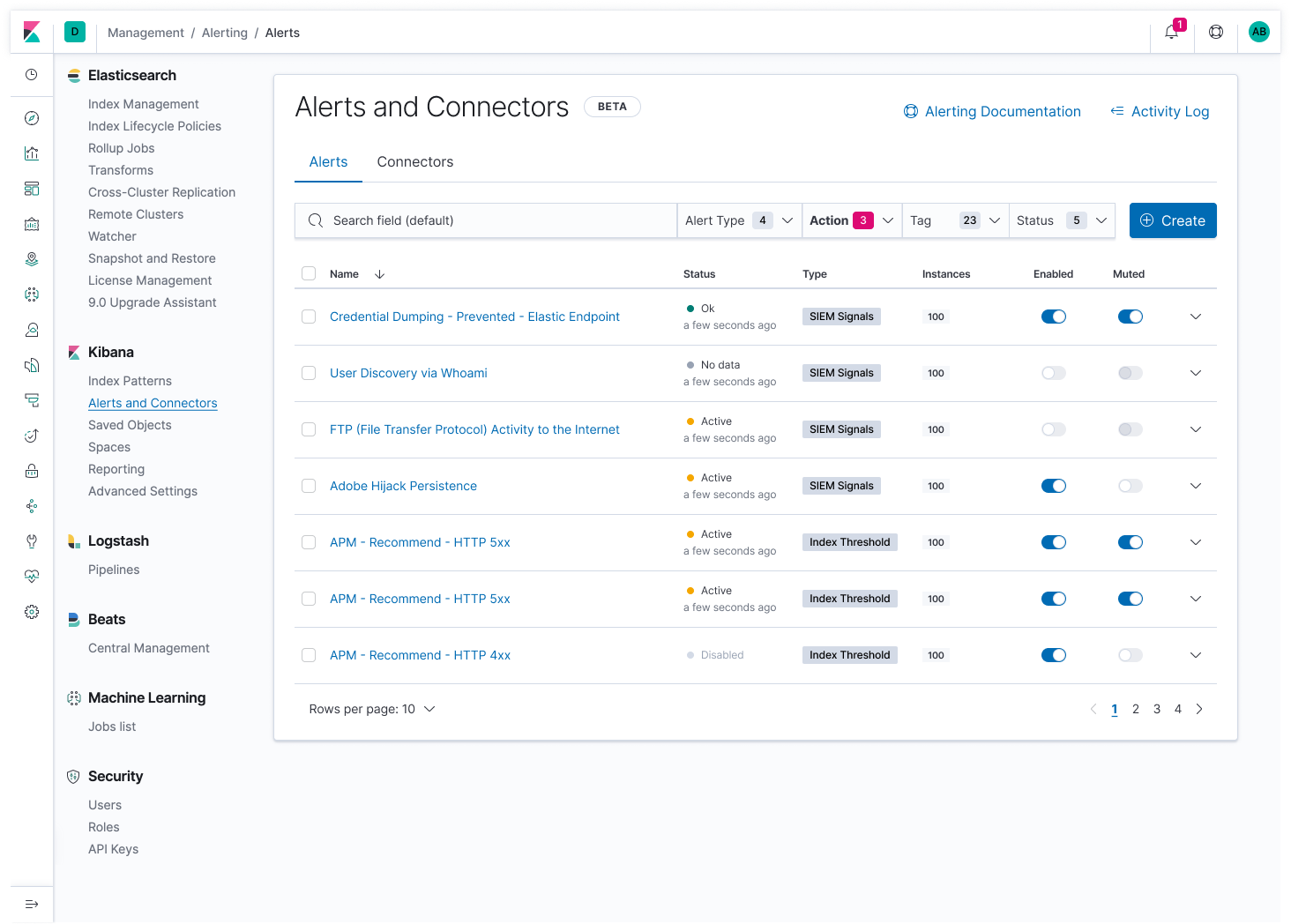
Task: Open the Alert Type filter dropdown
Action: pos(739,220)
